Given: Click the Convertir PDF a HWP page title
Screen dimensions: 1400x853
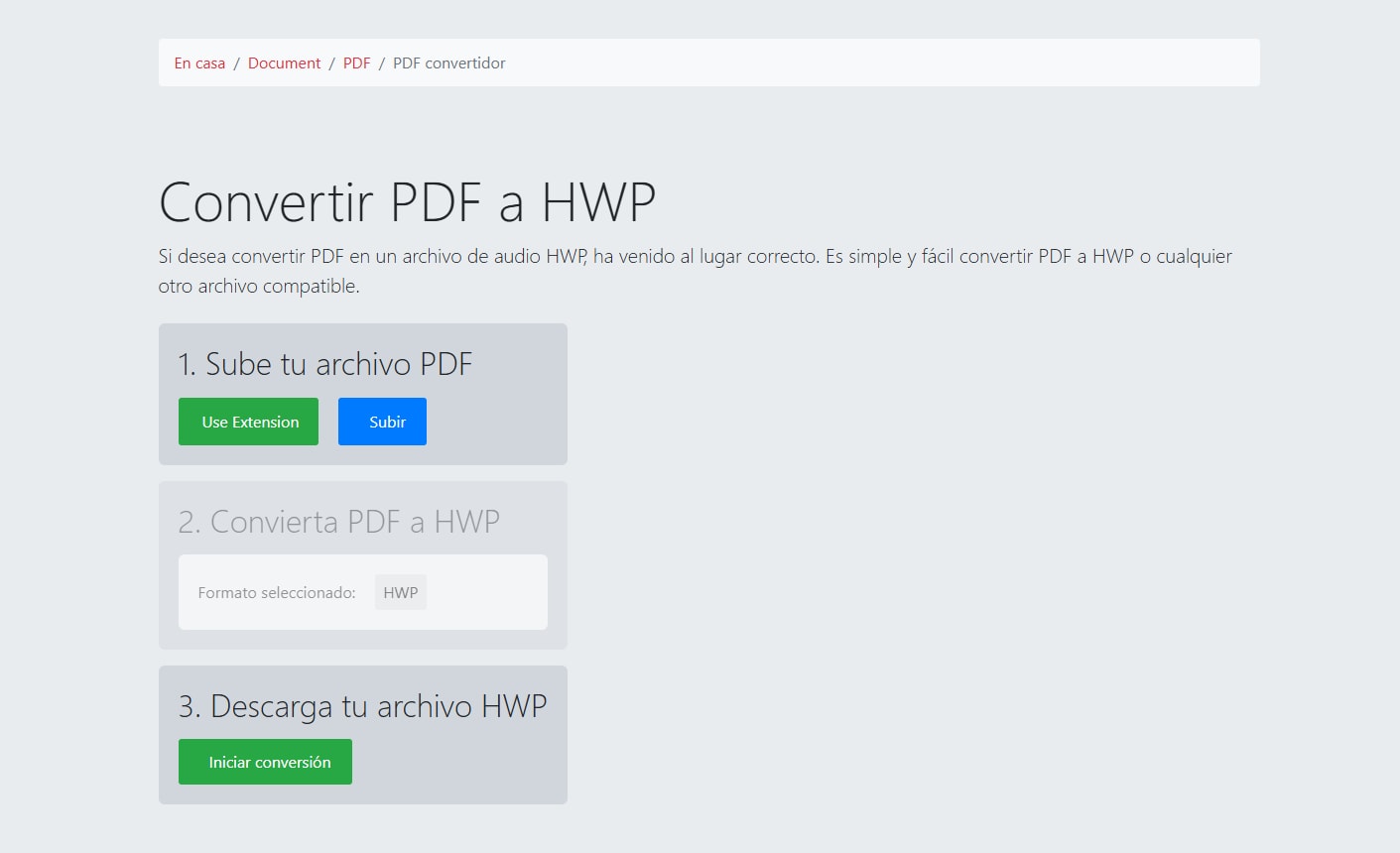Looking at the screenshot, I should coord(407,202).
